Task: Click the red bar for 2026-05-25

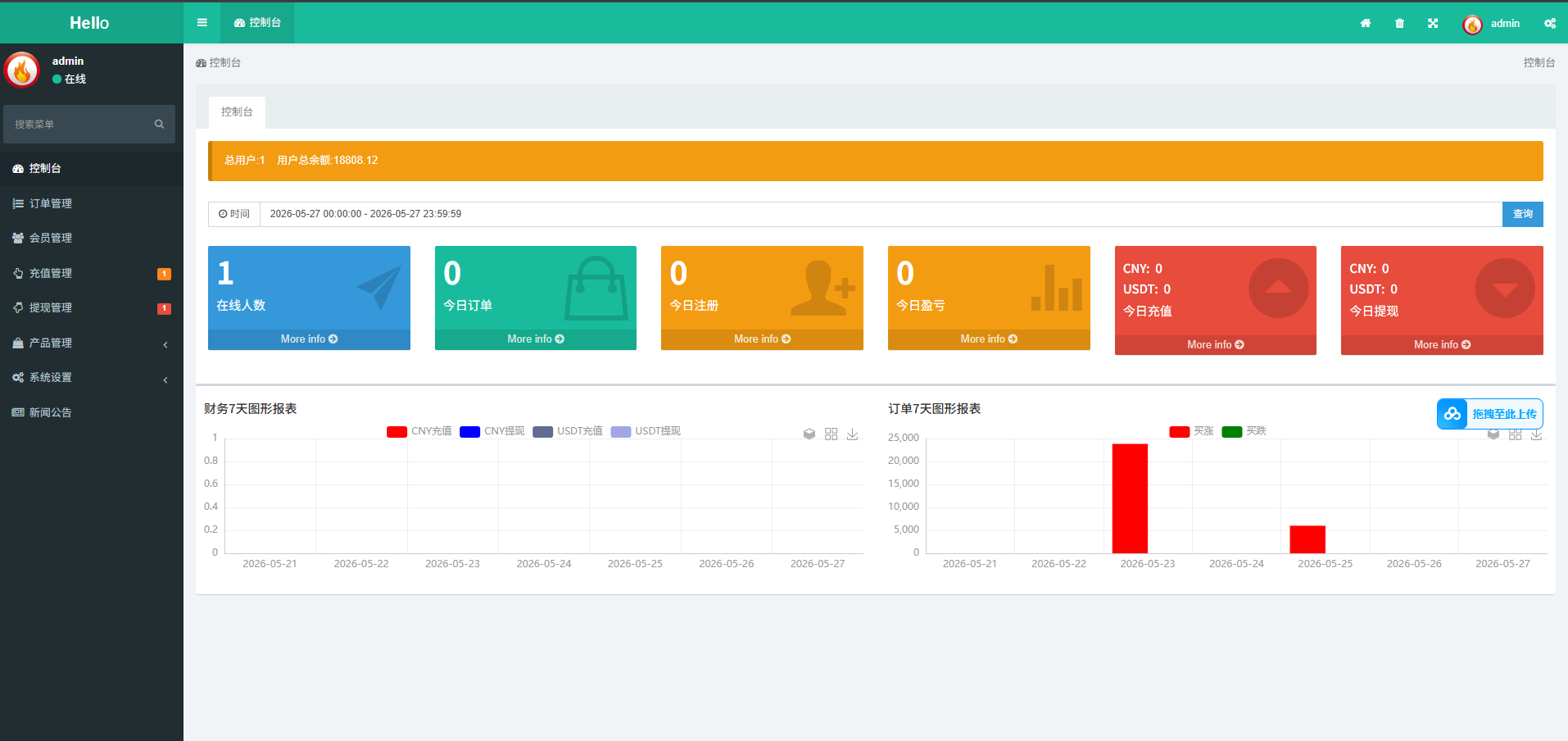Action: pyautogui.click(x=1307, y=539)
